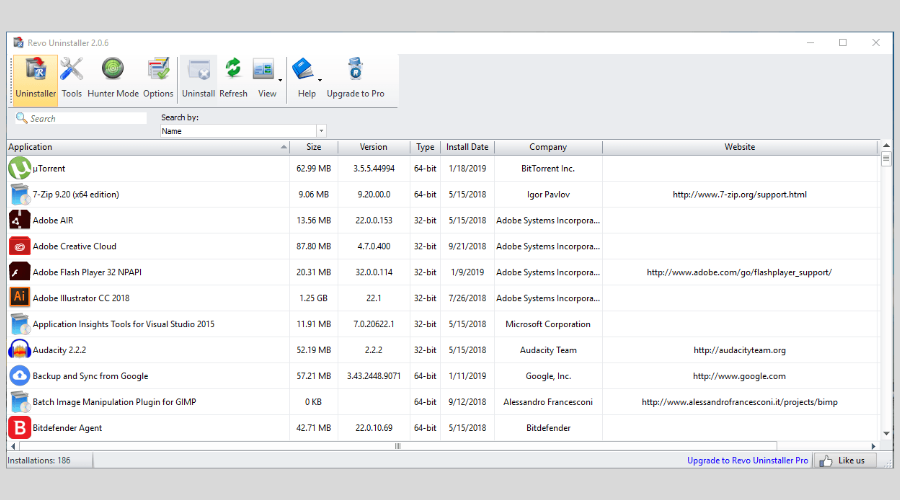Click the Adobe Flash Player icon
Viewport: 900px width, 500px height.
click(20, 272)
